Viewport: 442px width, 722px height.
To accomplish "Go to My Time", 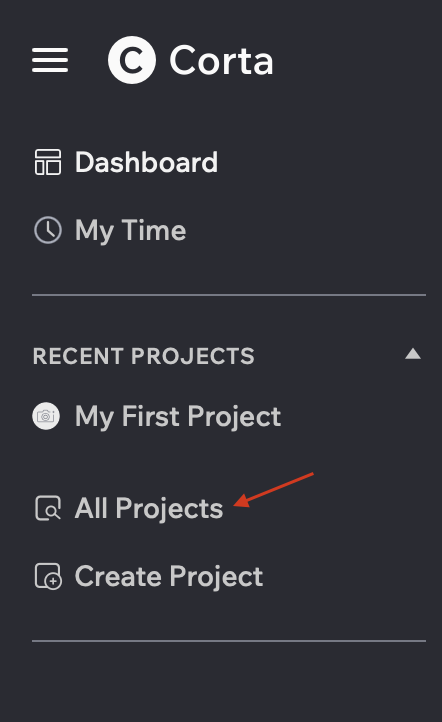I will [x=131, y=230].
